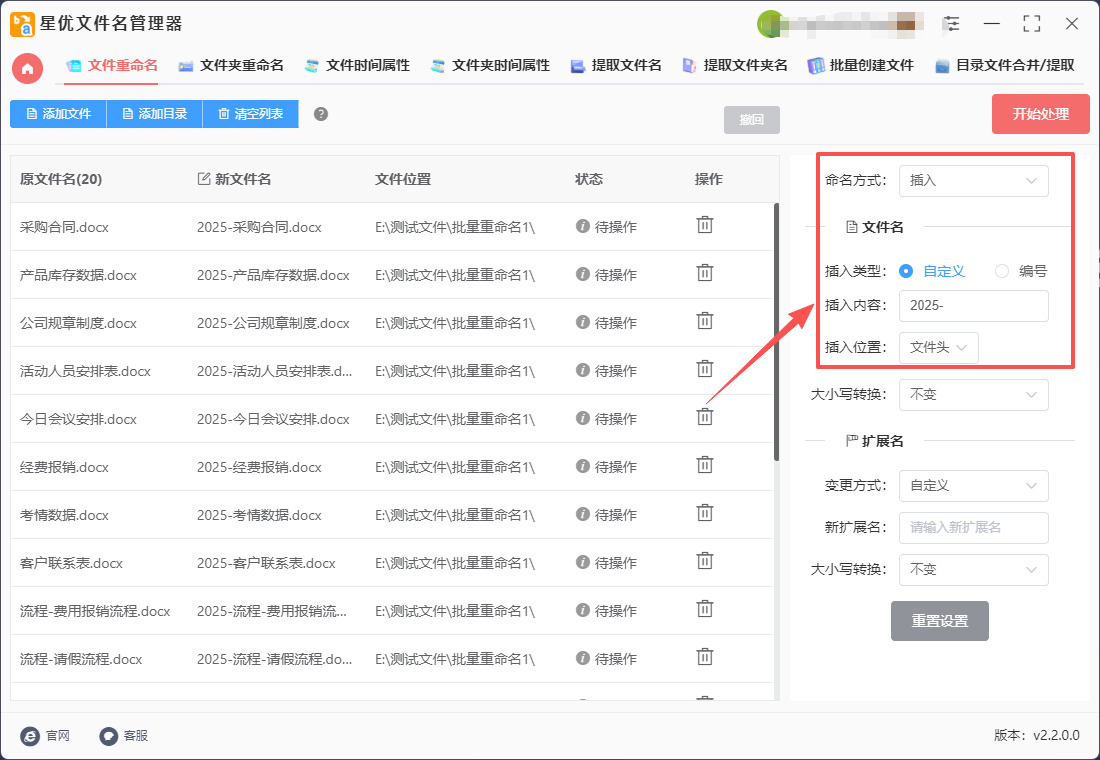The width and height of the screenshot is (1100, 760).
Task: Click the 重置设置 button
Action: 939,621
